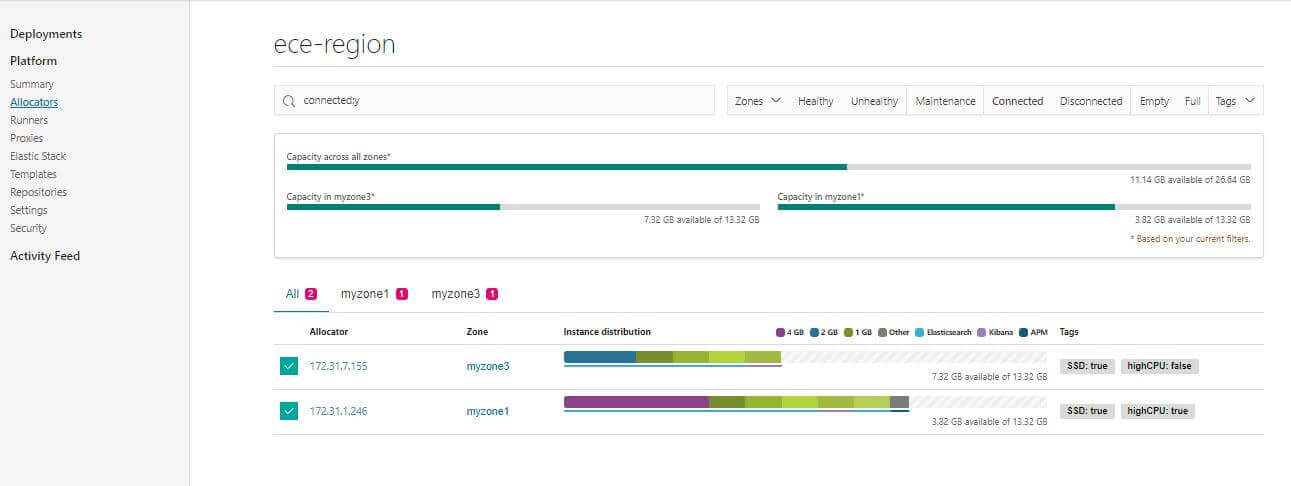1291x486 pixels.
Task: Click the search magnifier icon
Action: [289, 101]
